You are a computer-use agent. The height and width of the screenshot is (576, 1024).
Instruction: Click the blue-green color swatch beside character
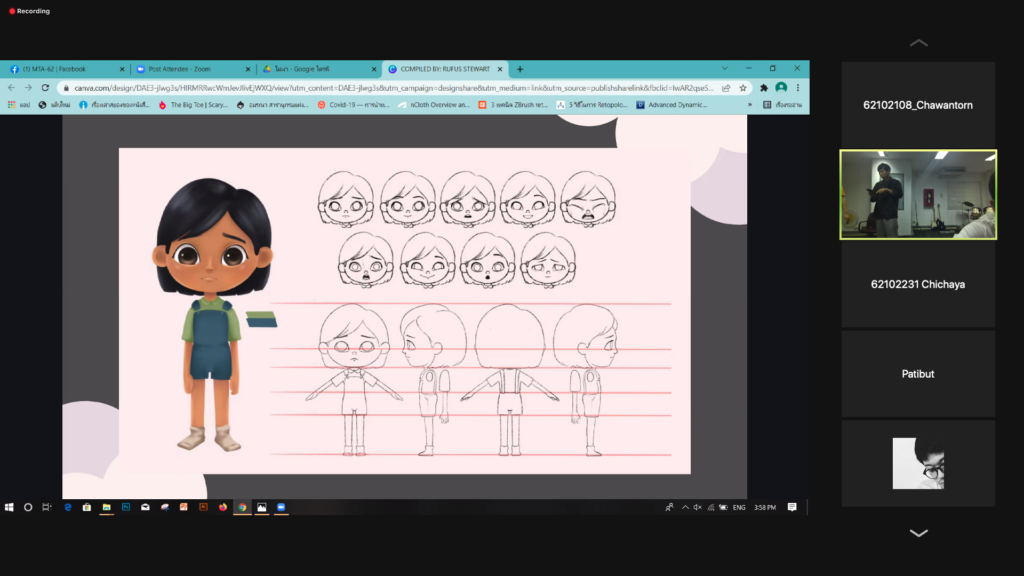(261, 319)
